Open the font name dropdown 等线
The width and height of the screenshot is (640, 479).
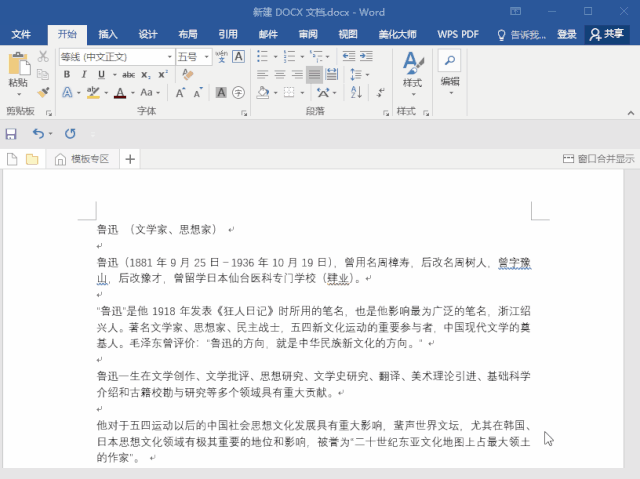coord(169,57)
